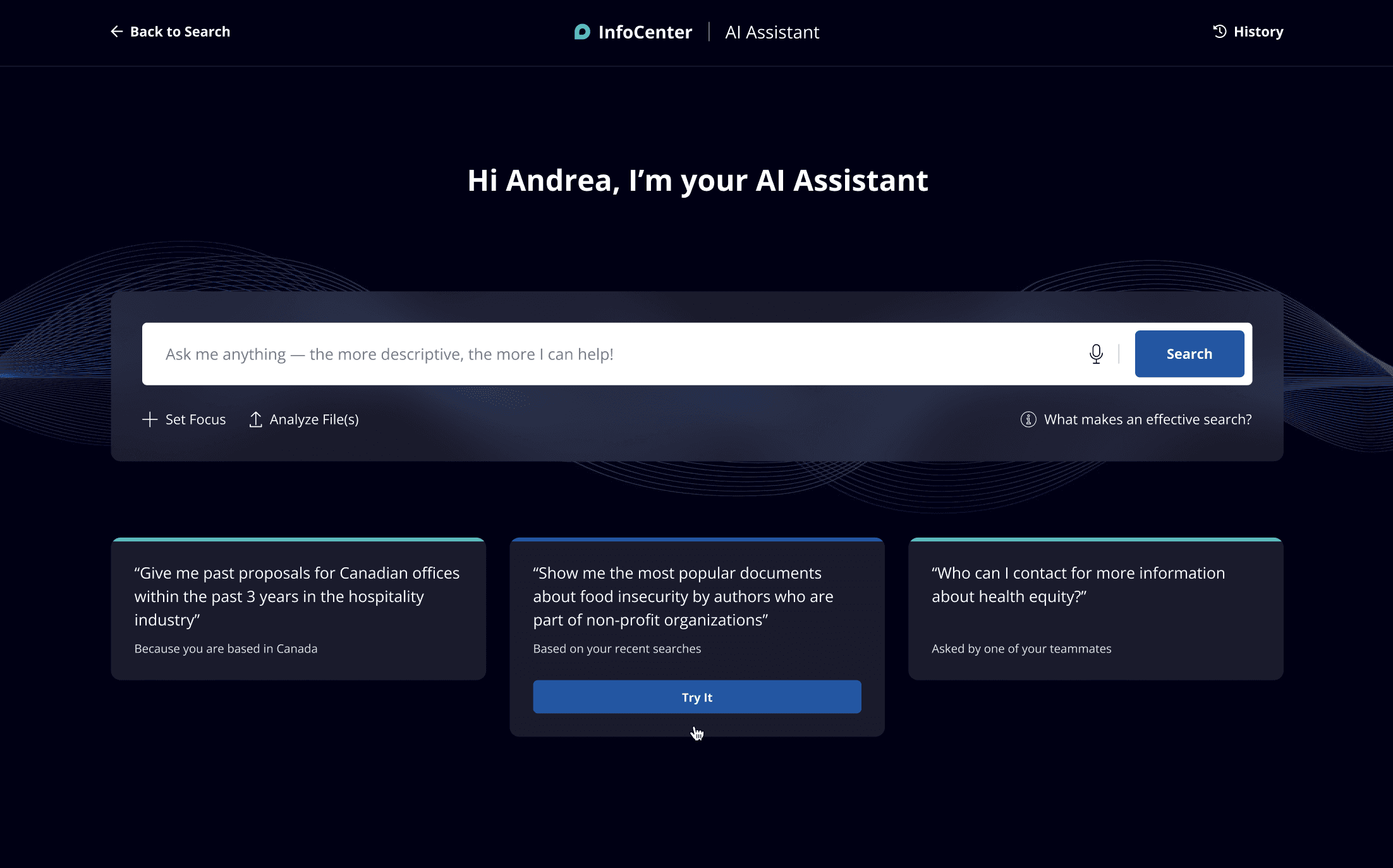Click the Try It button
The height and width of the screenshot is (868, 1393).
pyautogui.click(x=697, y=697)
